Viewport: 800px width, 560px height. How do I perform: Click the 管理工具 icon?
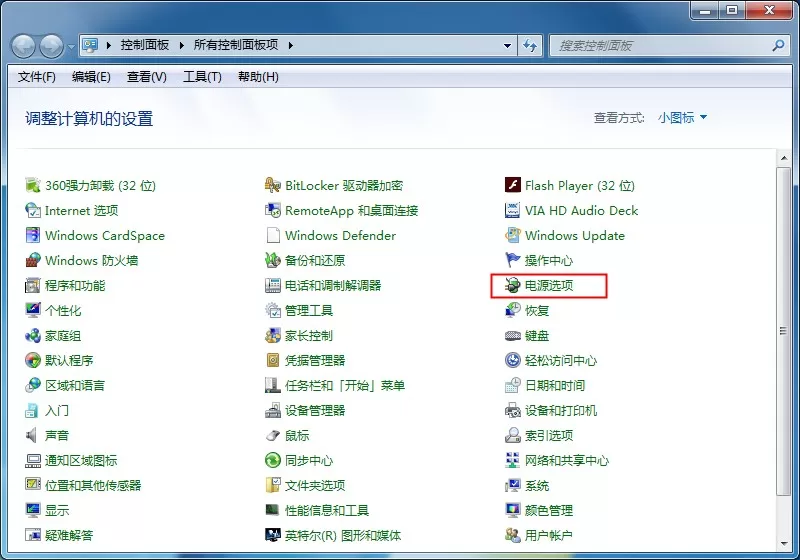(x=273, y=310)
